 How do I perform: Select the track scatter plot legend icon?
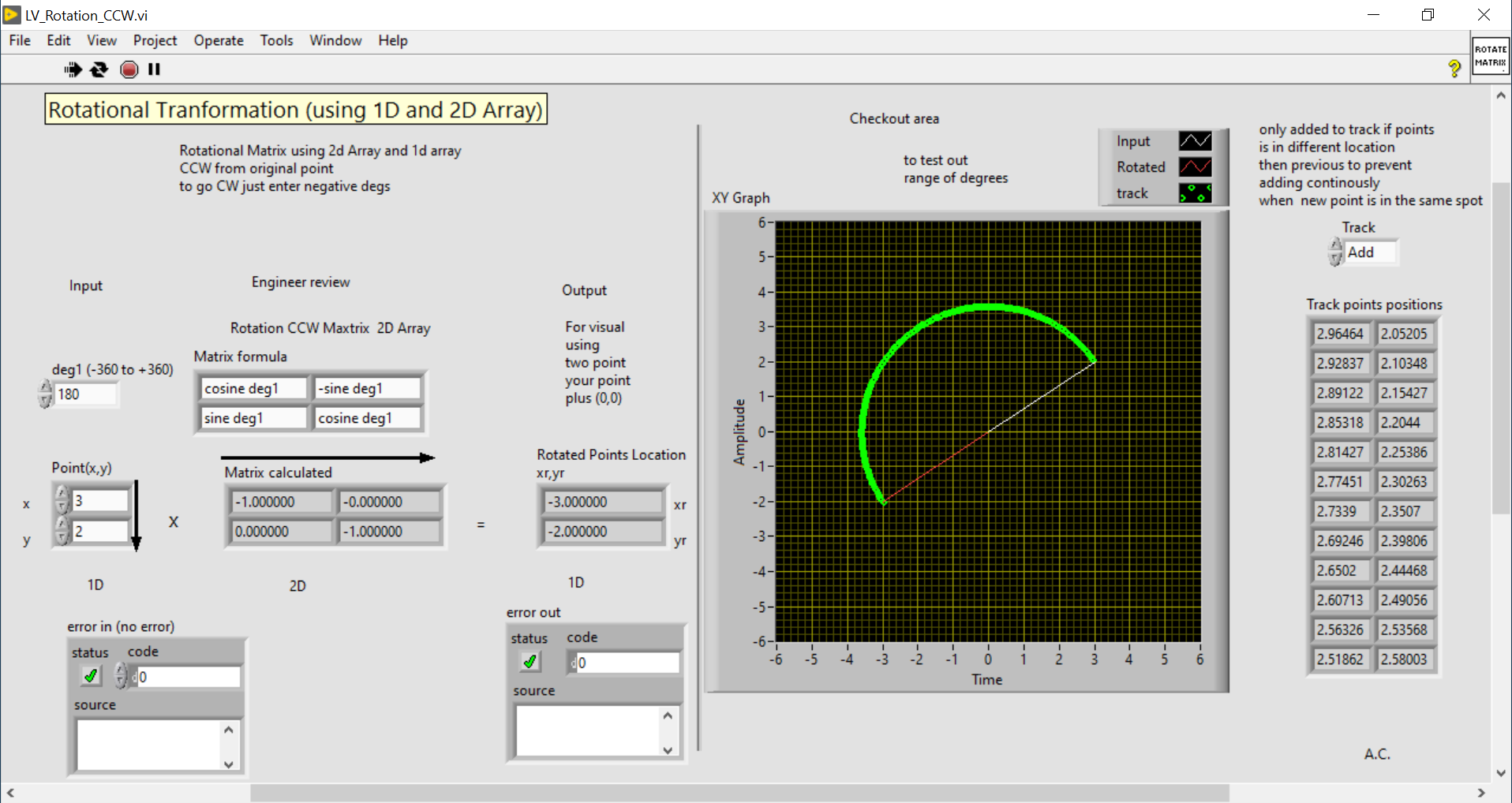click(1196, 192)
